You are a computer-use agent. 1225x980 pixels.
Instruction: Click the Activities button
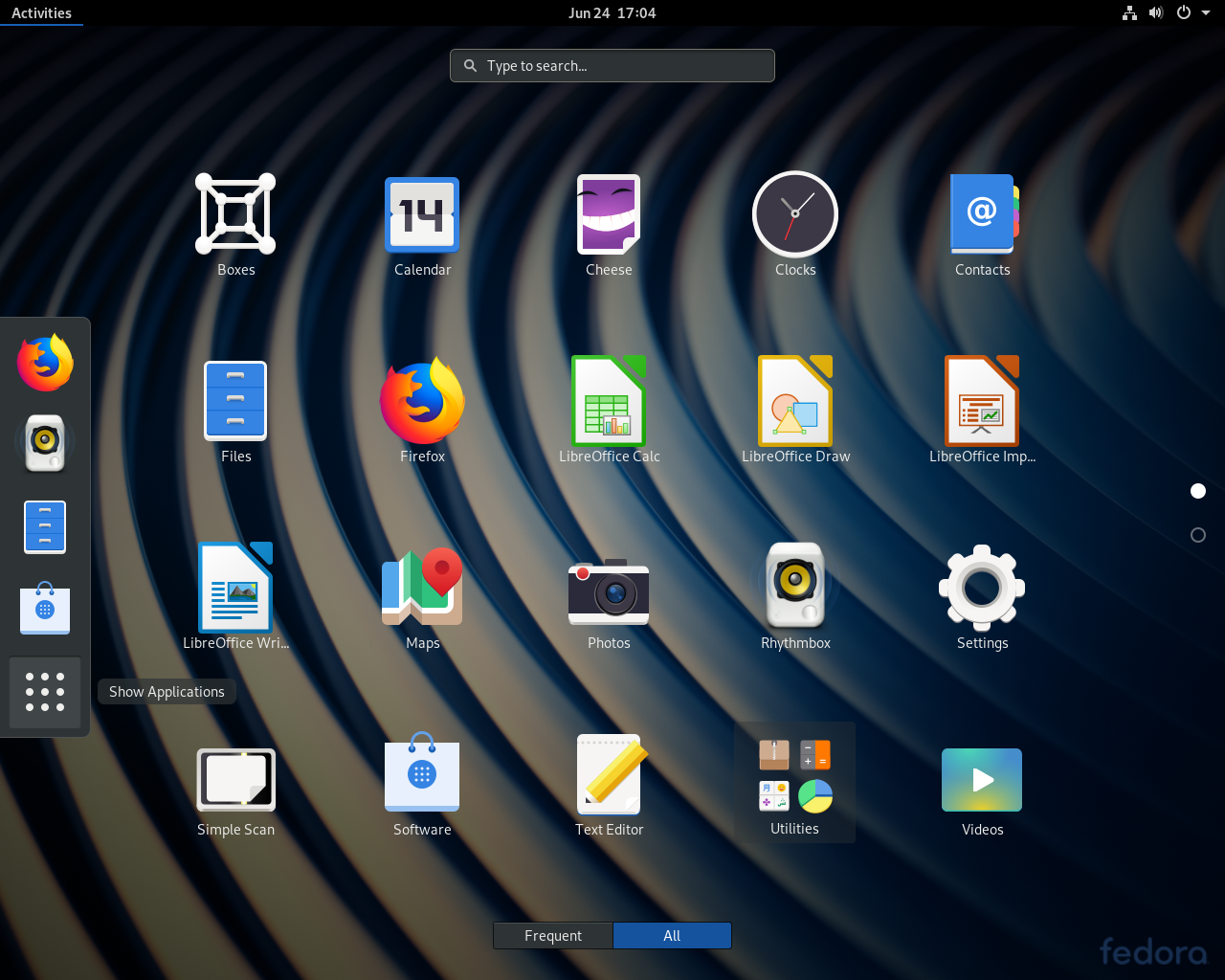[41, 12]
